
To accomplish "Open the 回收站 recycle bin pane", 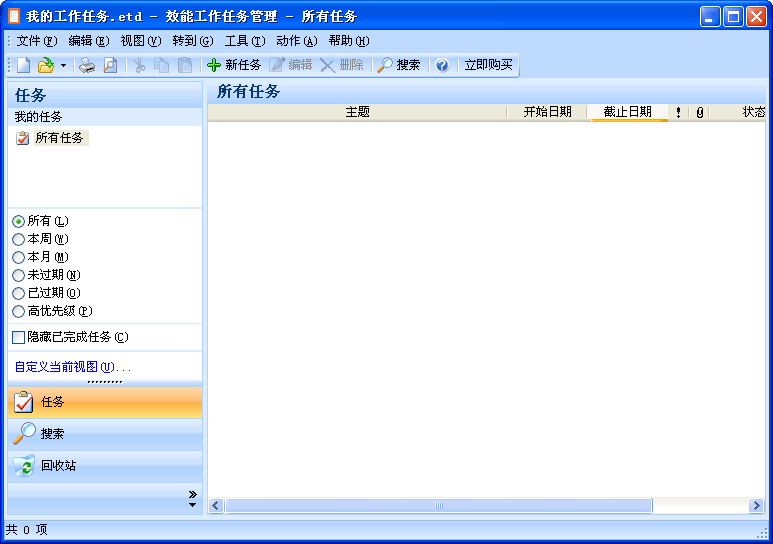I will [105, 466].
